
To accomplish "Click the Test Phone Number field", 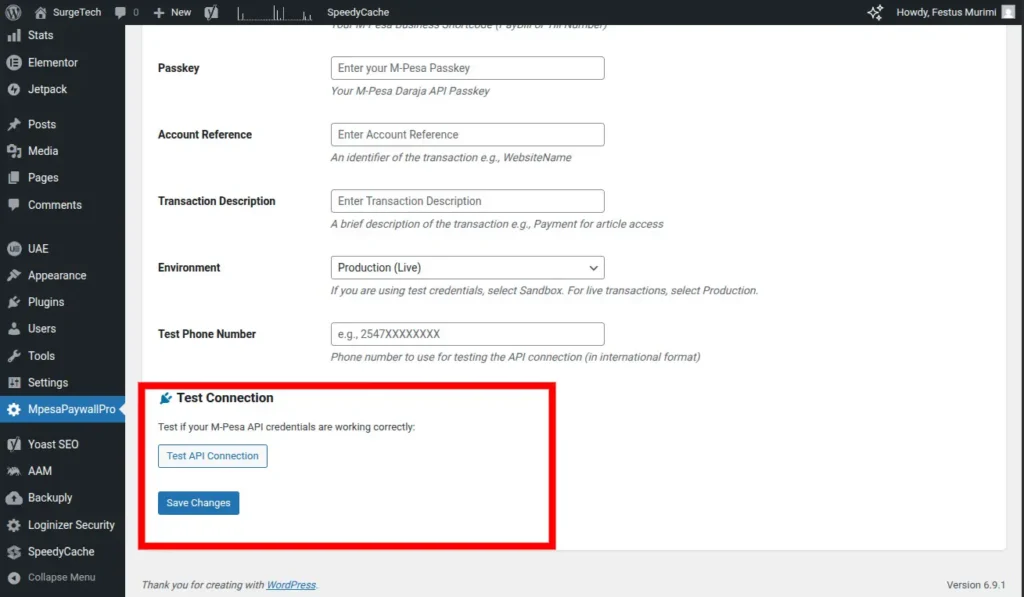I will click(467, 334).
